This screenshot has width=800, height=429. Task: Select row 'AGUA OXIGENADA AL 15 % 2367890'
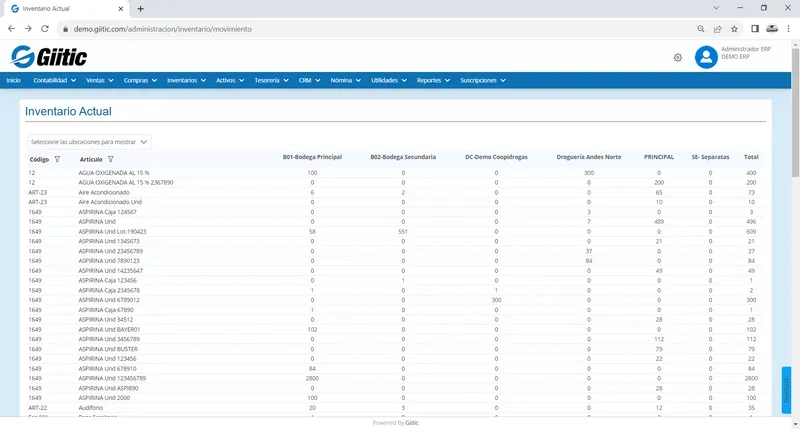coord(394,183)
